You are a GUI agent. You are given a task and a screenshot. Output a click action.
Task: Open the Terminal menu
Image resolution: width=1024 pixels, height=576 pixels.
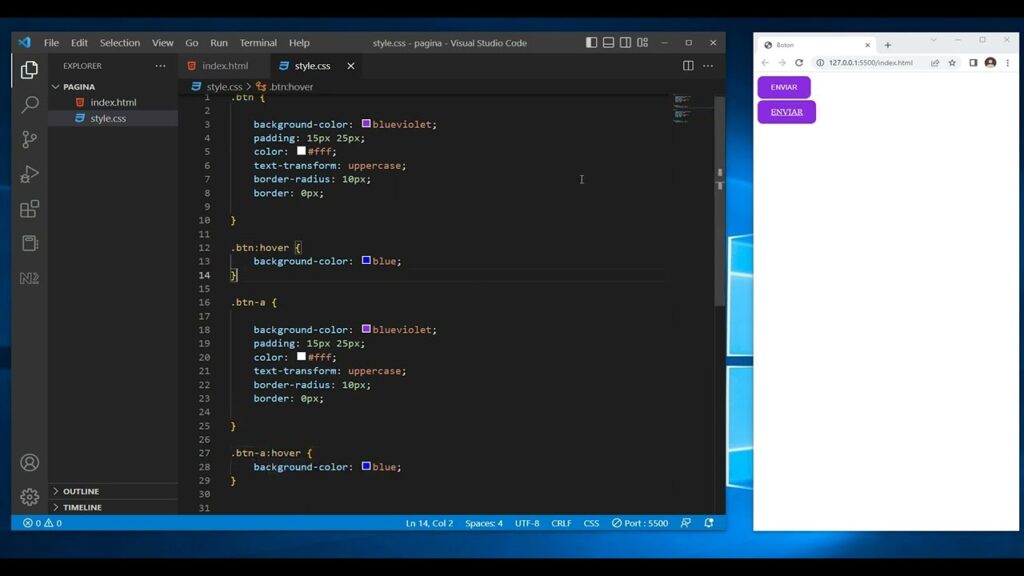(258, 43)
